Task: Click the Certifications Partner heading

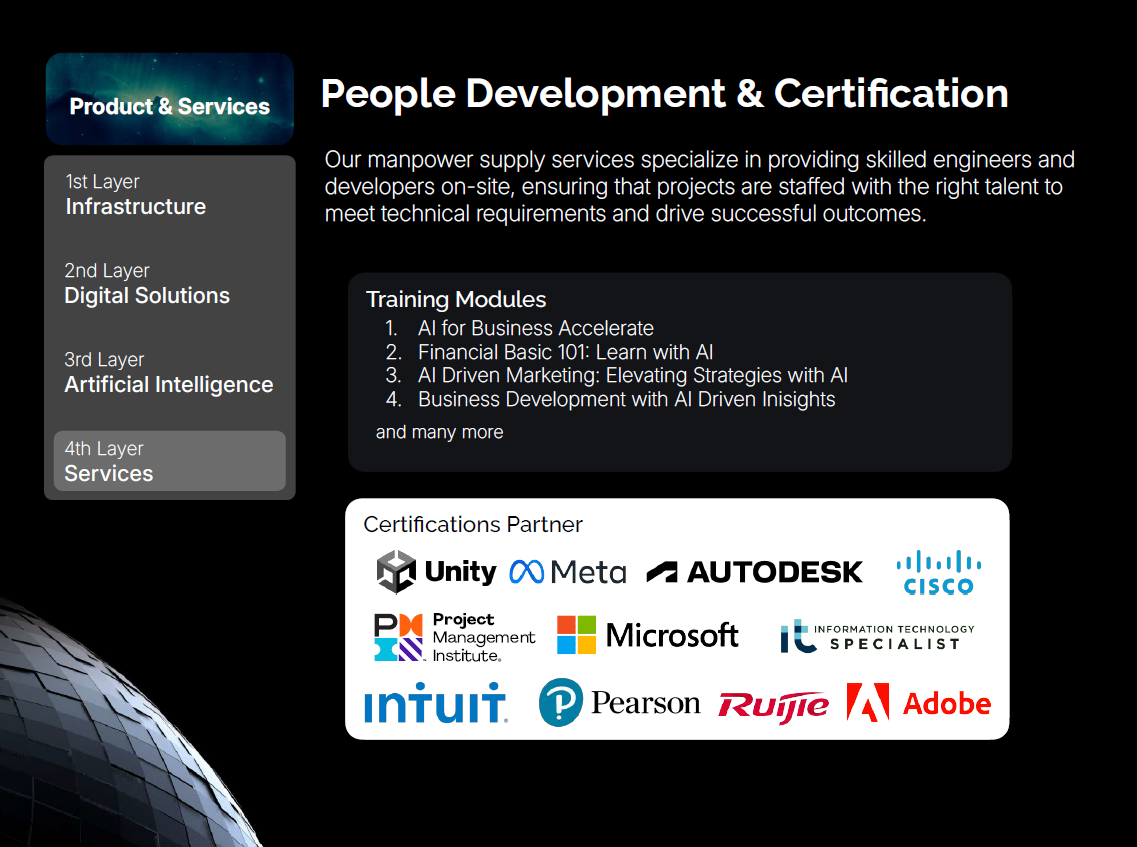Action: tap(473, 524)
